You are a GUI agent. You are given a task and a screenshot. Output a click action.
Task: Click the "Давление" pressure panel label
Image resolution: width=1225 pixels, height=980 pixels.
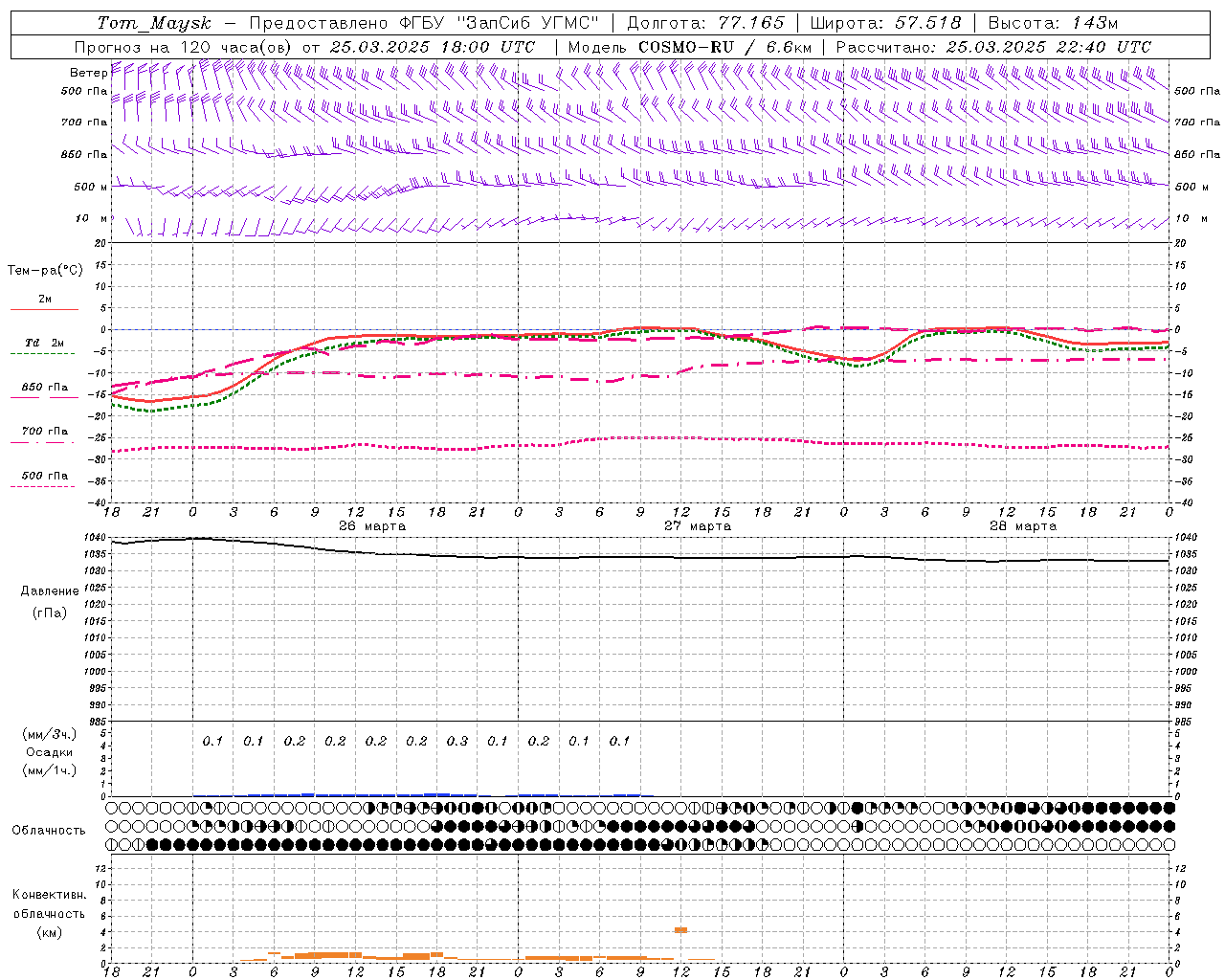click(x=50, y=590)
